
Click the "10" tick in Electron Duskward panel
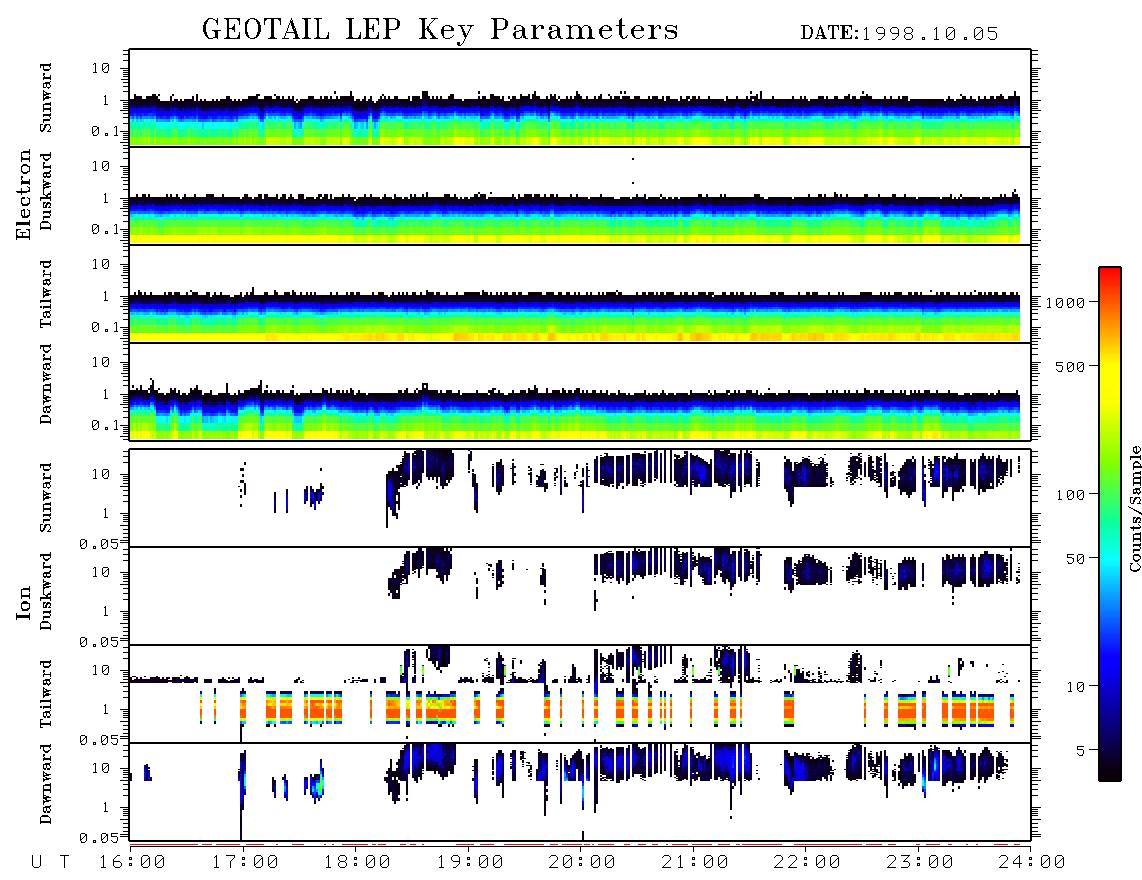101,166
